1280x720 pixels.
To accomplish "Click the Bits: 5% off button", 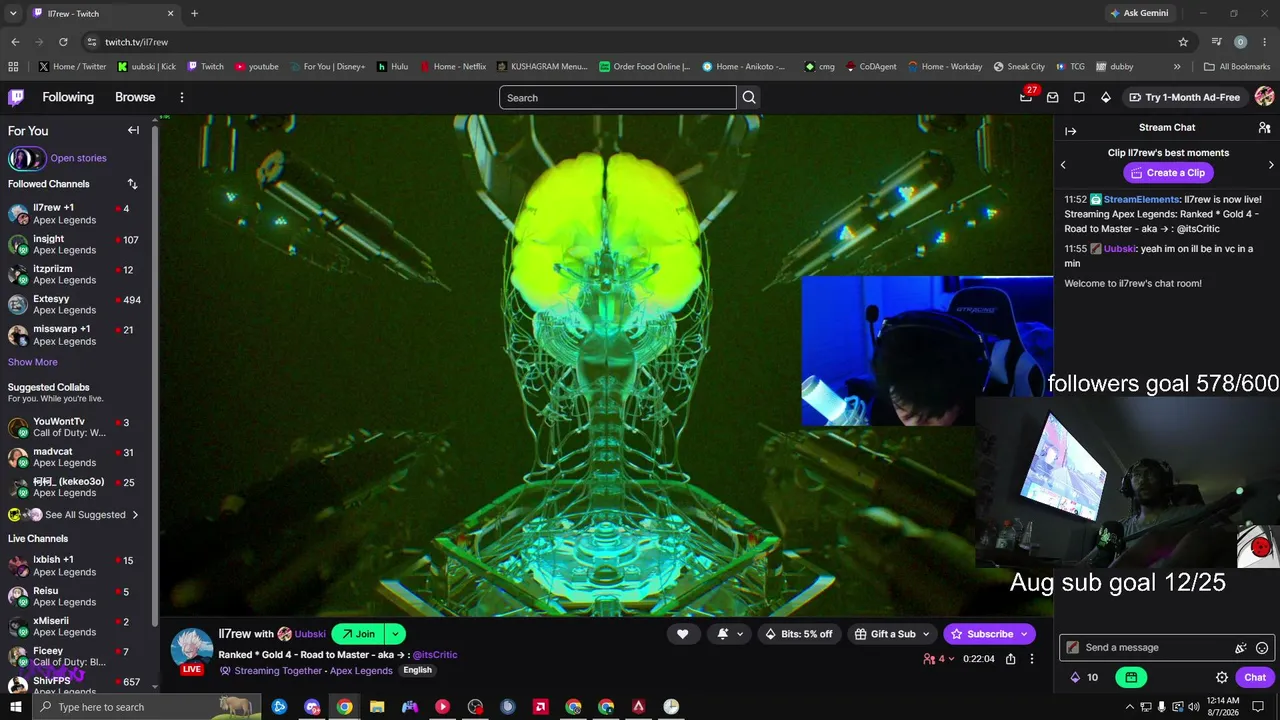I will pos(798,634).
